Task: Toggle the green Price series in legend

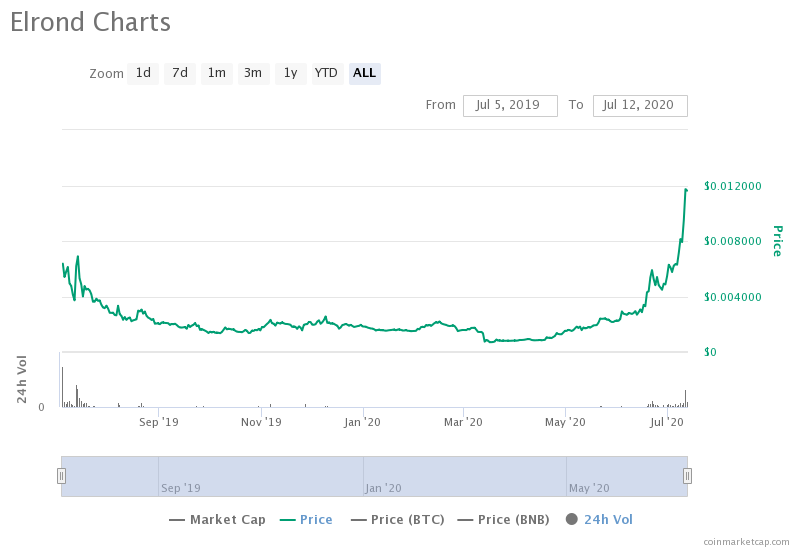Action: 306,520
